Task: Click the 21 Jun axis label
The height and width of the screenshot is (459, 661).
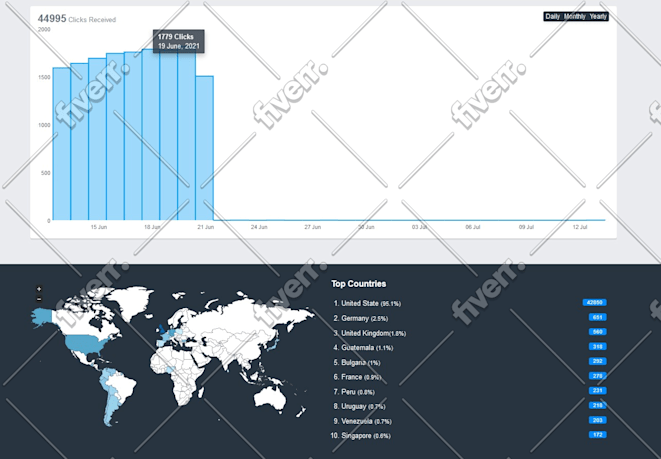Action: tap(206, 227)
